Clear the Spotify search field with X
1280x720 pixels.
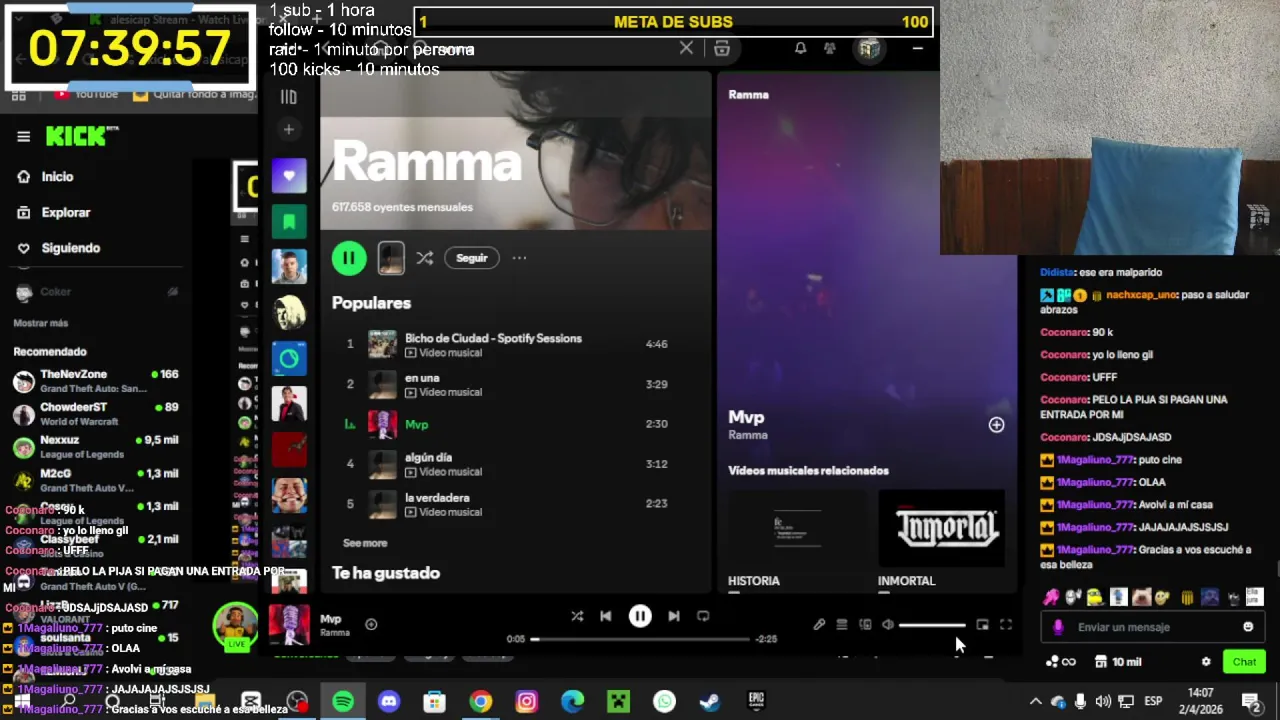(x=686, y=48)
